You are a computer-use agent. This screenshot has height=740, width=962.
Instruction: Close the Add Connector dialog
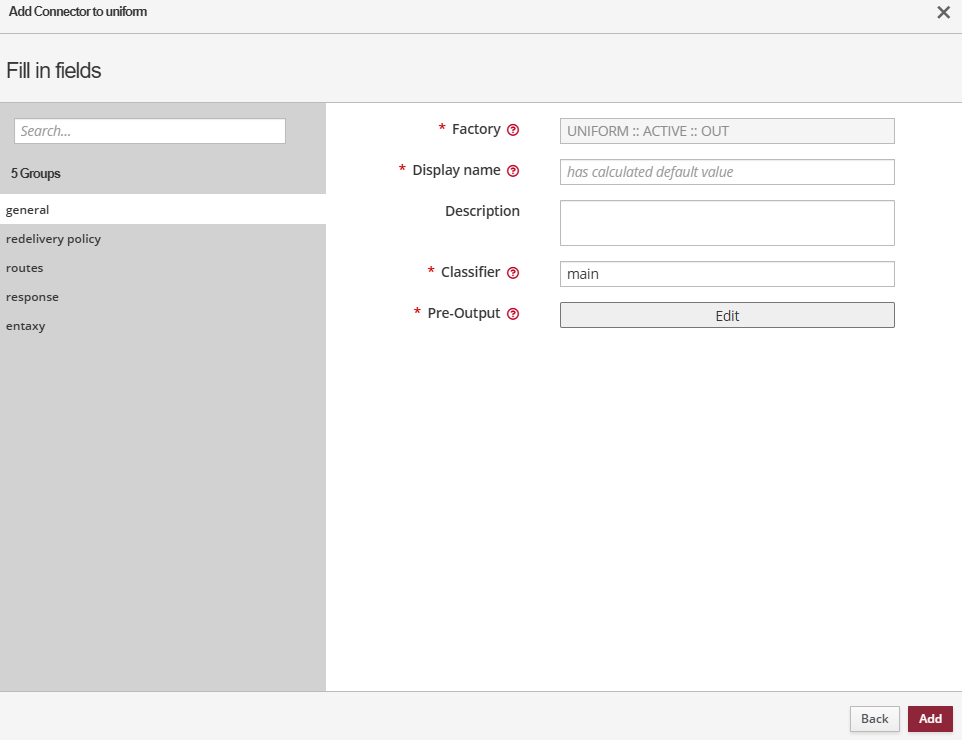pos(943,13)
